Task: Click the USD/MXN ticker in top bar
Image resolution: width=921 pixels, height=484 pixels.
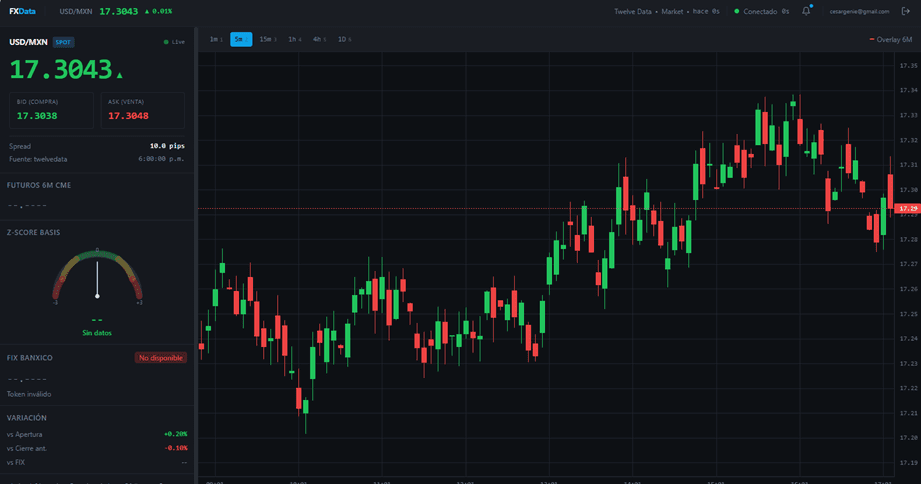Action: coord(76,11)
